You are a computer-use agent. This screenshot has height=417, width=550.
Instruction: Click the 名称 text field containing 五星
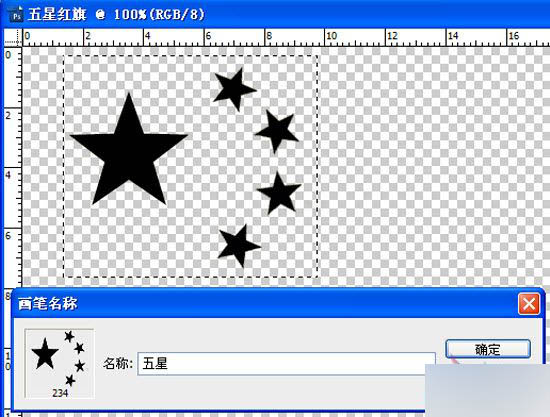(286, 364)
